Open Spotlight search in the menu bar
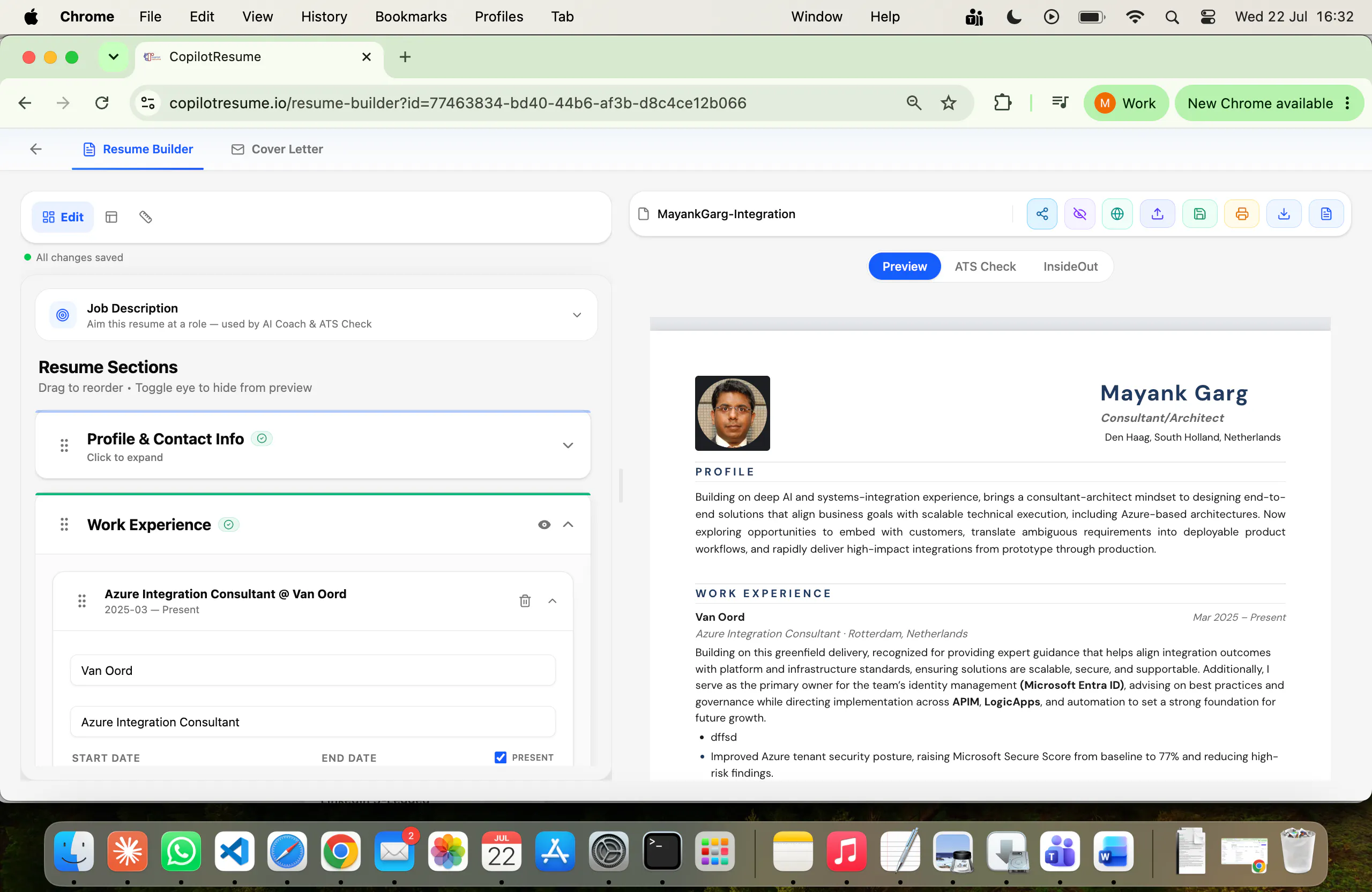The image size is (1372, 892). click(x=1172, y=17)
